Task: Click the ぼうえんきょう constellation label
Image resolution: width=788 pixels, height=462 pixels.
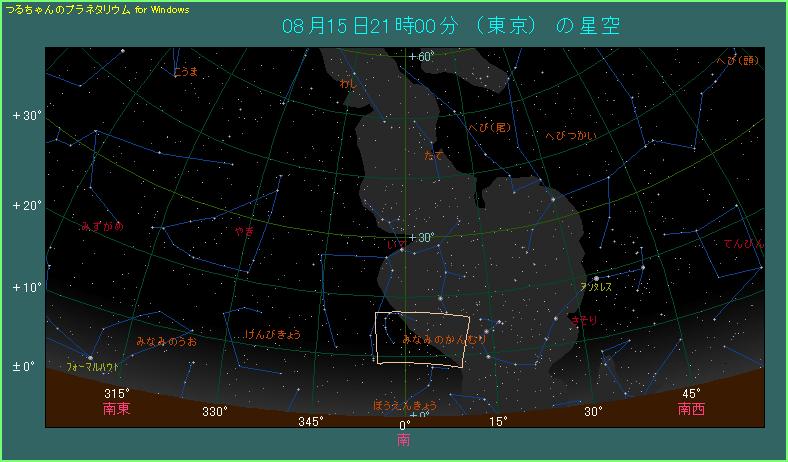Action: [403, 405]
